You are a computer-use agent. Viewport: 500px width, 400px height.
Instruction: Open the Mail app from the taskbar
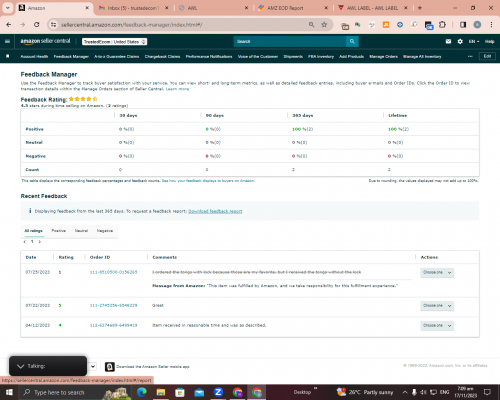(x=199, y=392)
